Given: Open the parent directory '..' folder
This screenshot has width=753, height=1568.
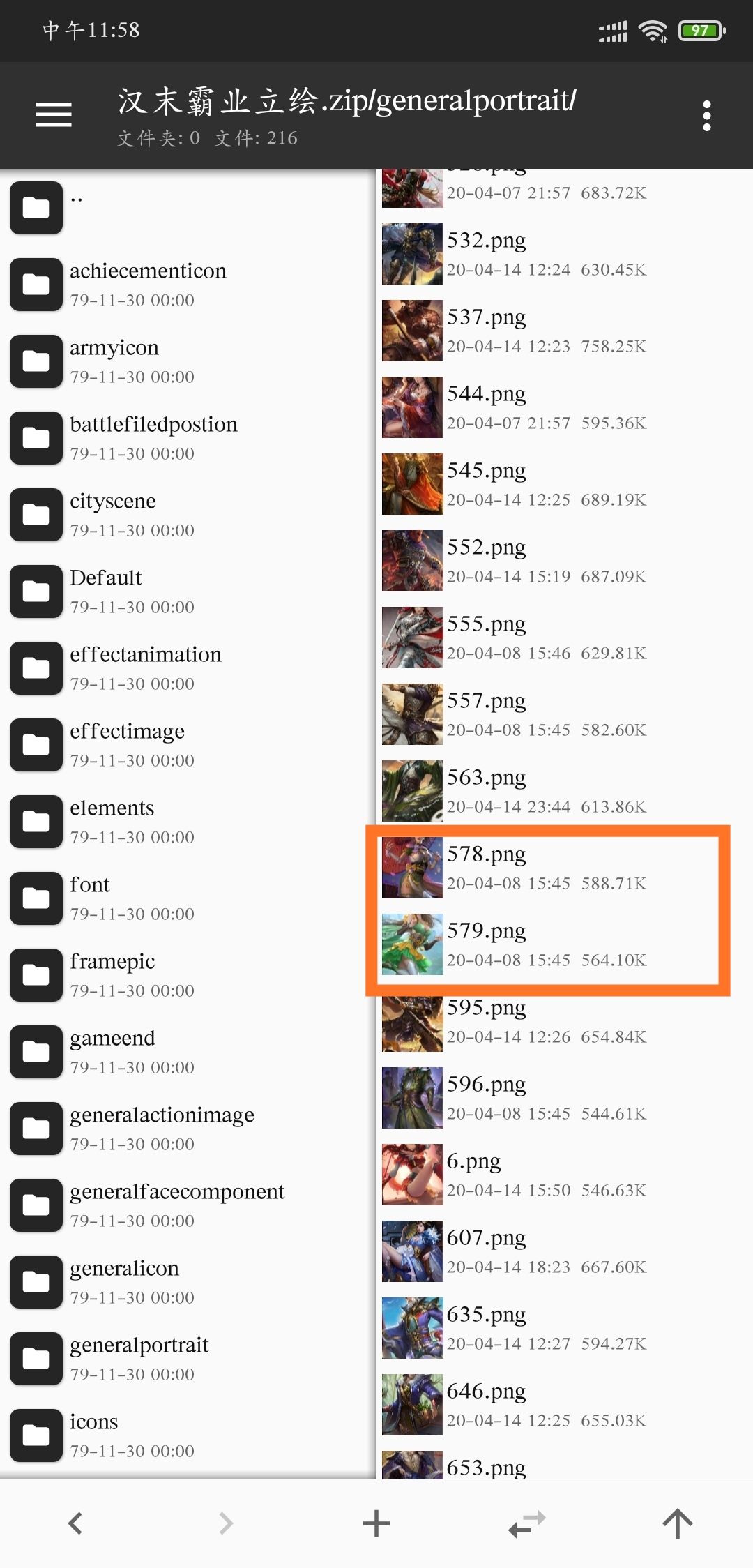Looking at the screenshot, I should (188, 207).
